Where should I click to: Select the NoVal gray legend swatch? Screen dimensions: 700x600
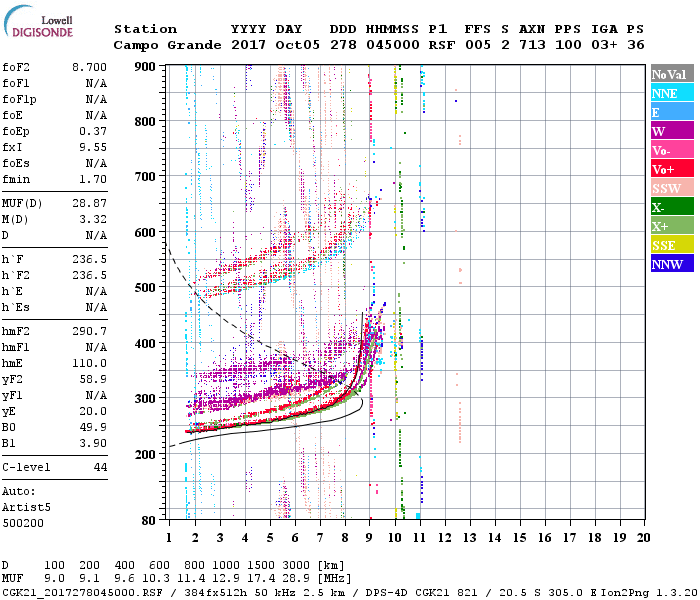(x=671, y=74)
